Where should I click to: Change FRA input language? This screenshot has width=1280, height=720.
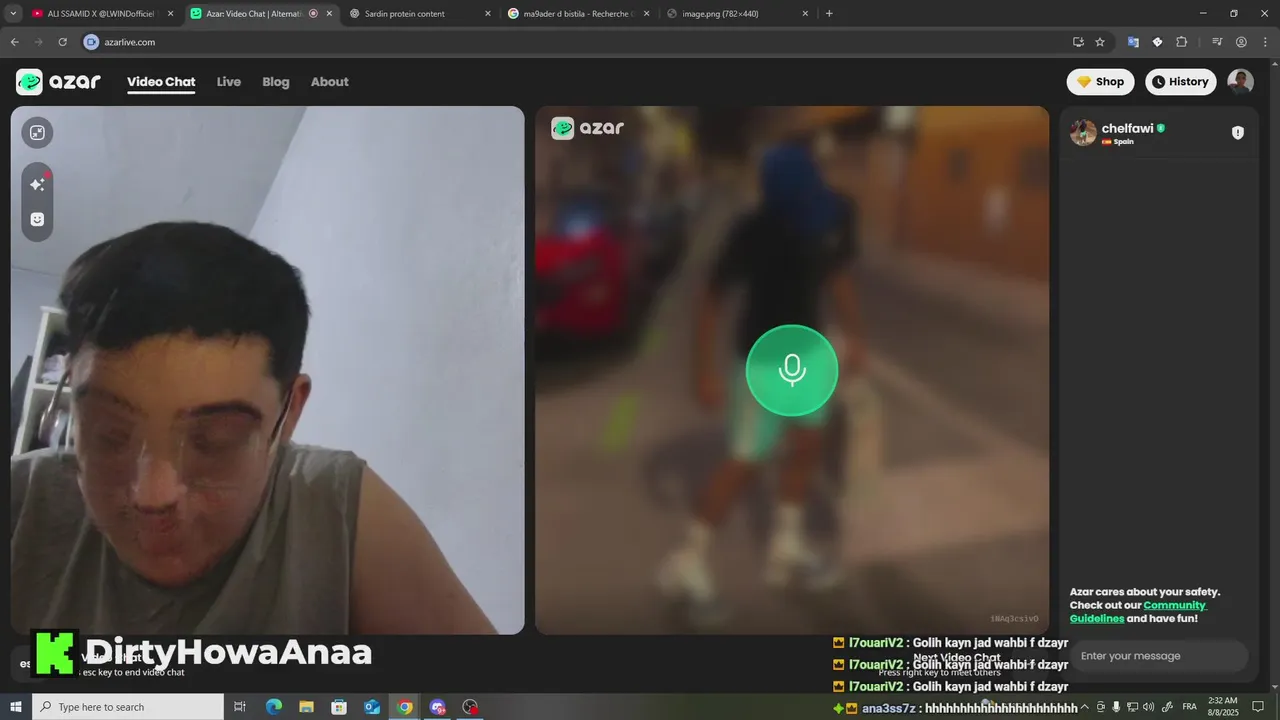1189,707
